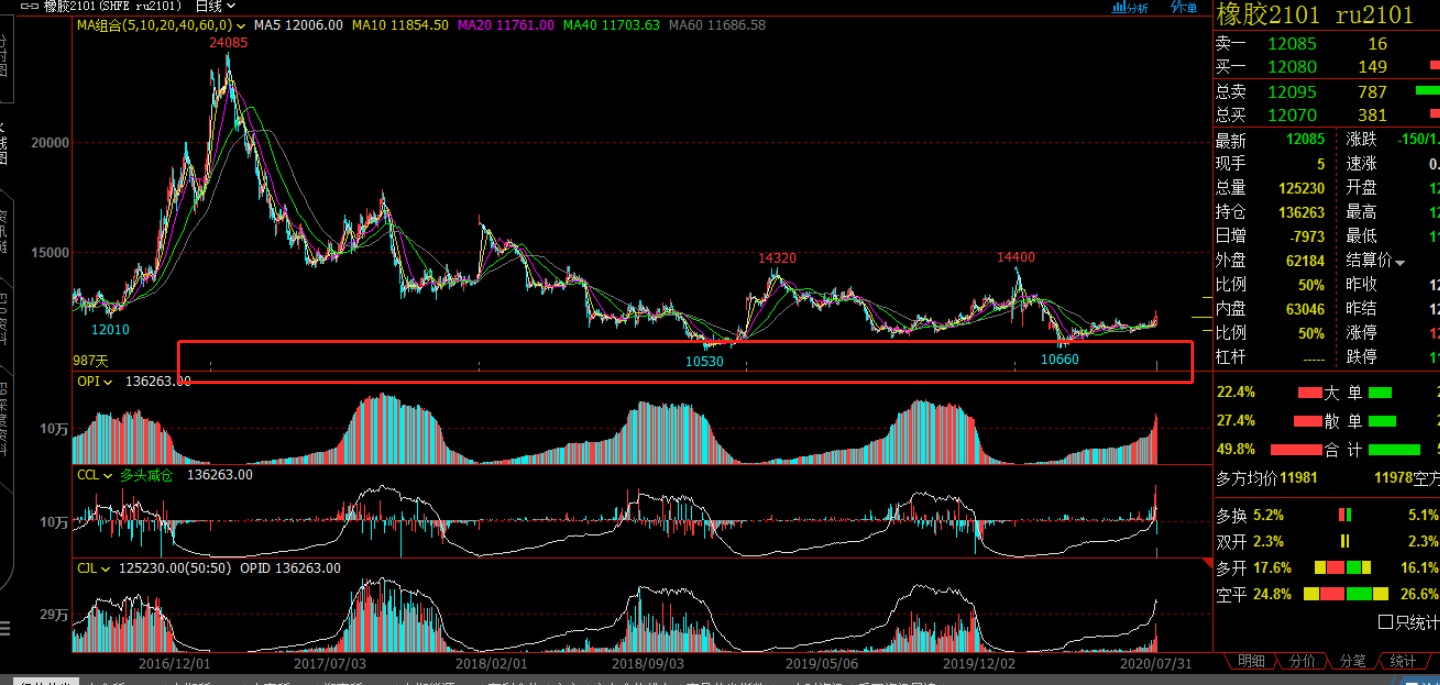This screenshot has width=1440, height=685.
Task: Switch to the 分价 tab
Action: [1301, 661]
